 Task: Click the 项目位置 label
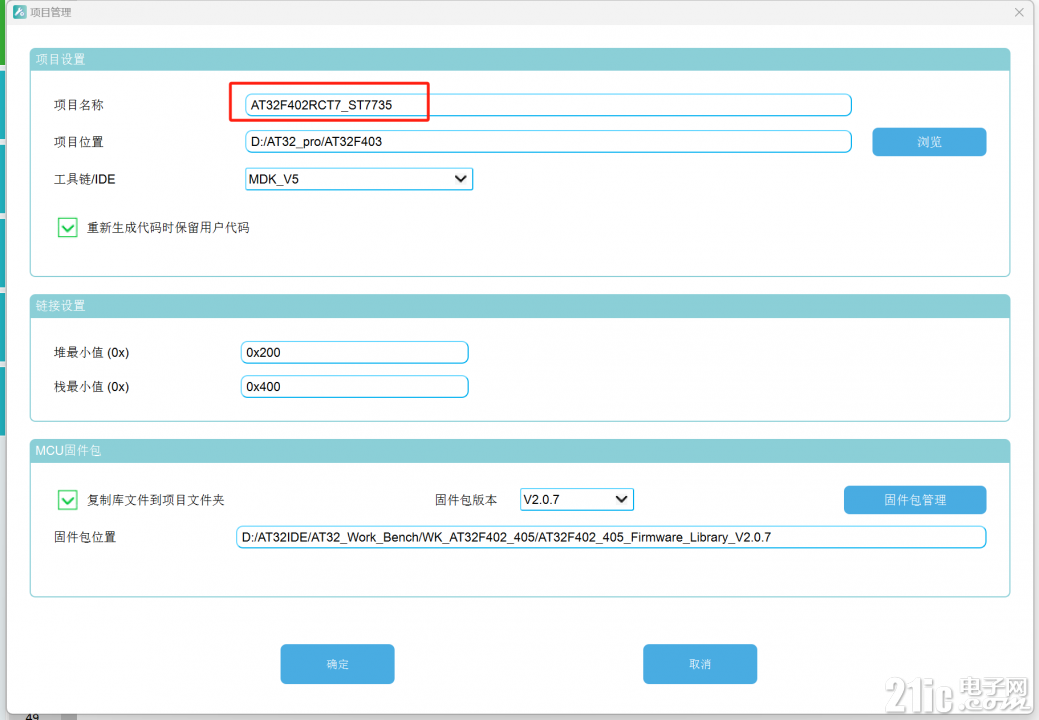78,142
